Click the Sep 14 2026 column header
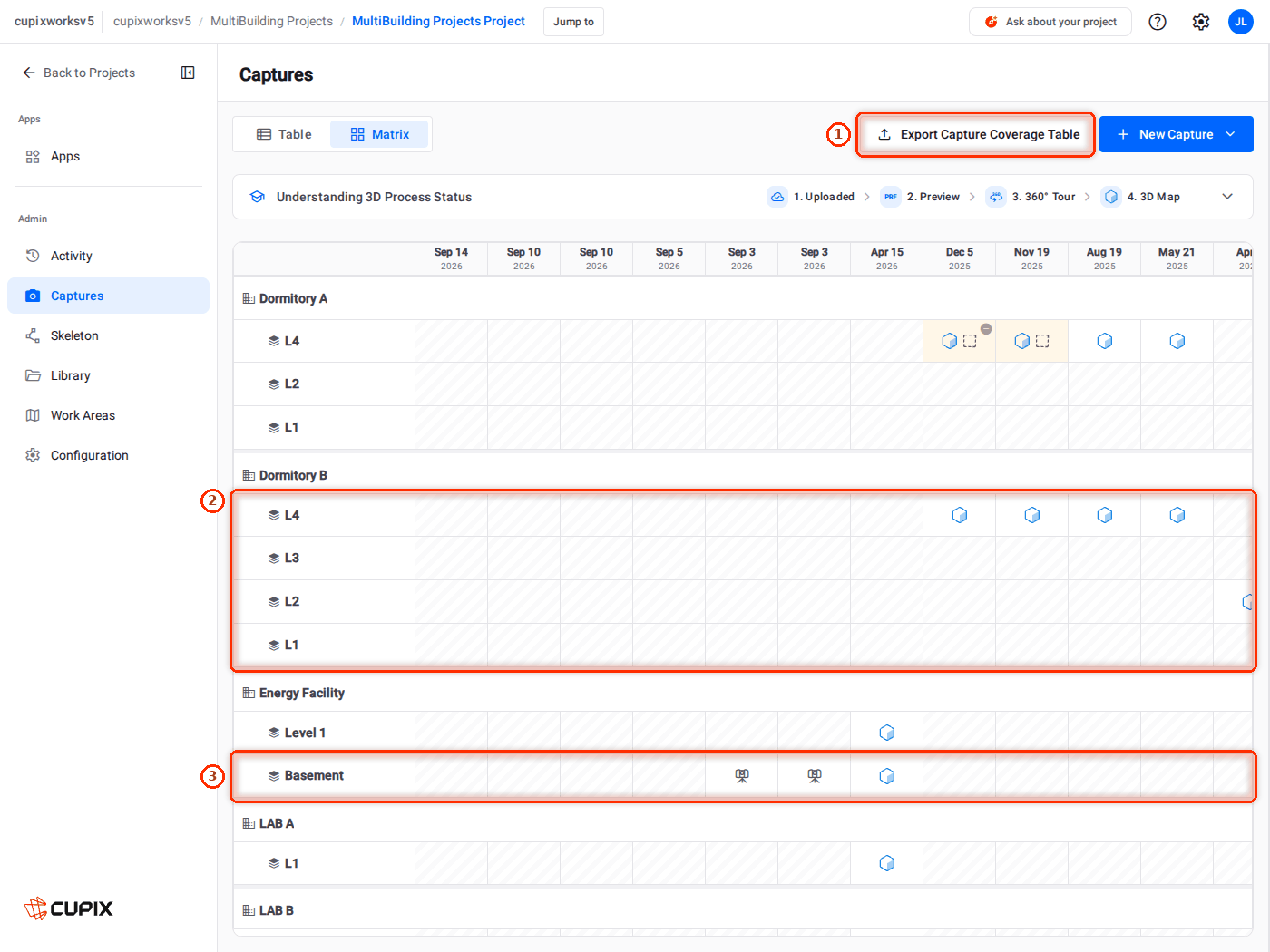Image resolution: width=1270 pixels, height=952 pixels. pos(452,258)
